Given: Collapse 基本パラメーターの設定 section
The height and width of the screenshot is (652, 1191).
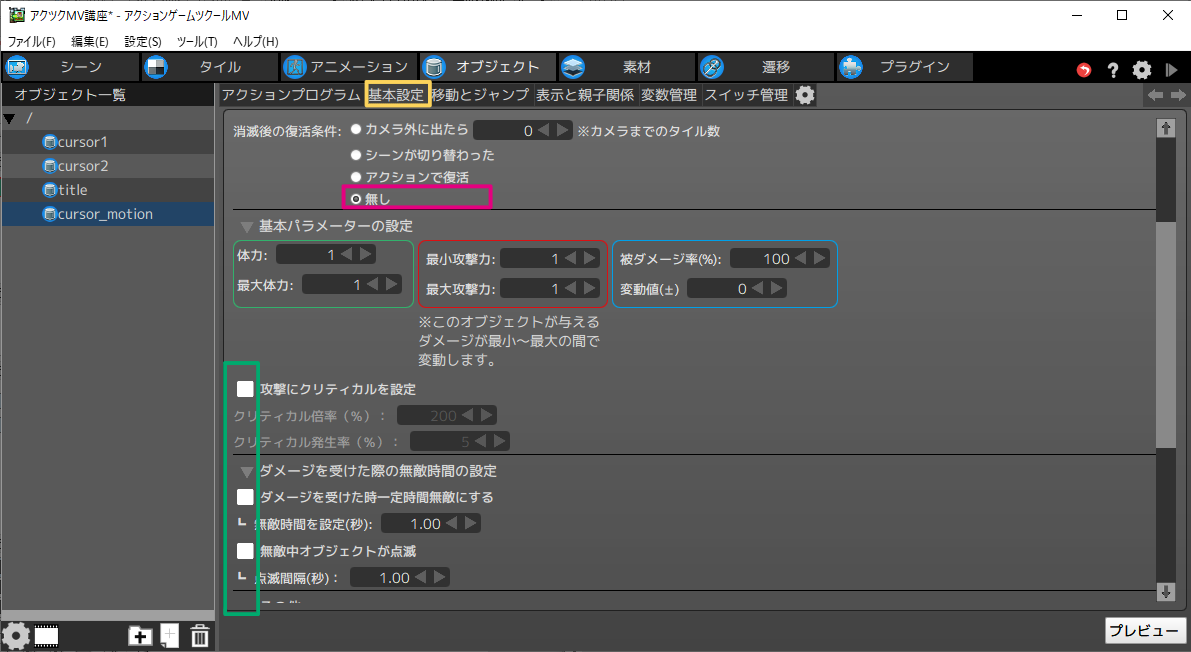Looking at the screenshot, I should tap(246, 227).
